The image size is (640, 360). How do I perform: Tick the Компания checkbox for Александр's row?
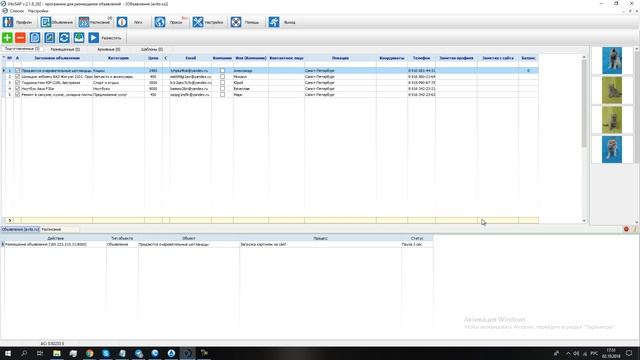222,71
